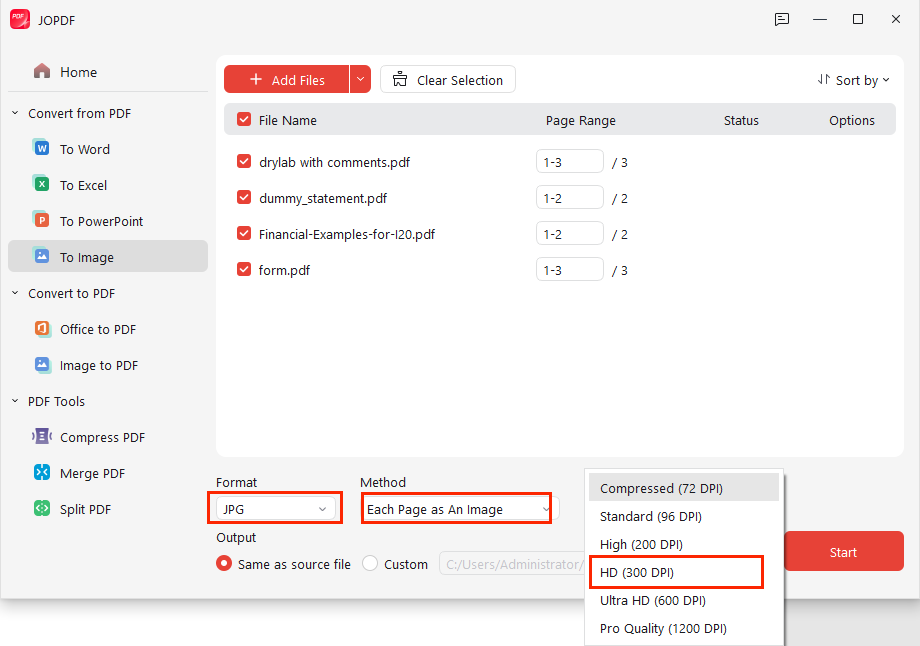
Task: Click the plus icon on Add Files
Action: [x=256, y=79]
